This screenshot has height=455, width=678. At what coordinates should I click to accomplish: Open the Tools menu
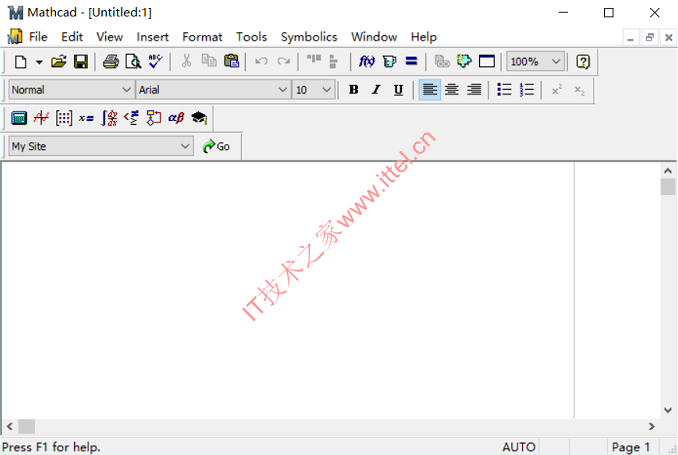(251, 37)
